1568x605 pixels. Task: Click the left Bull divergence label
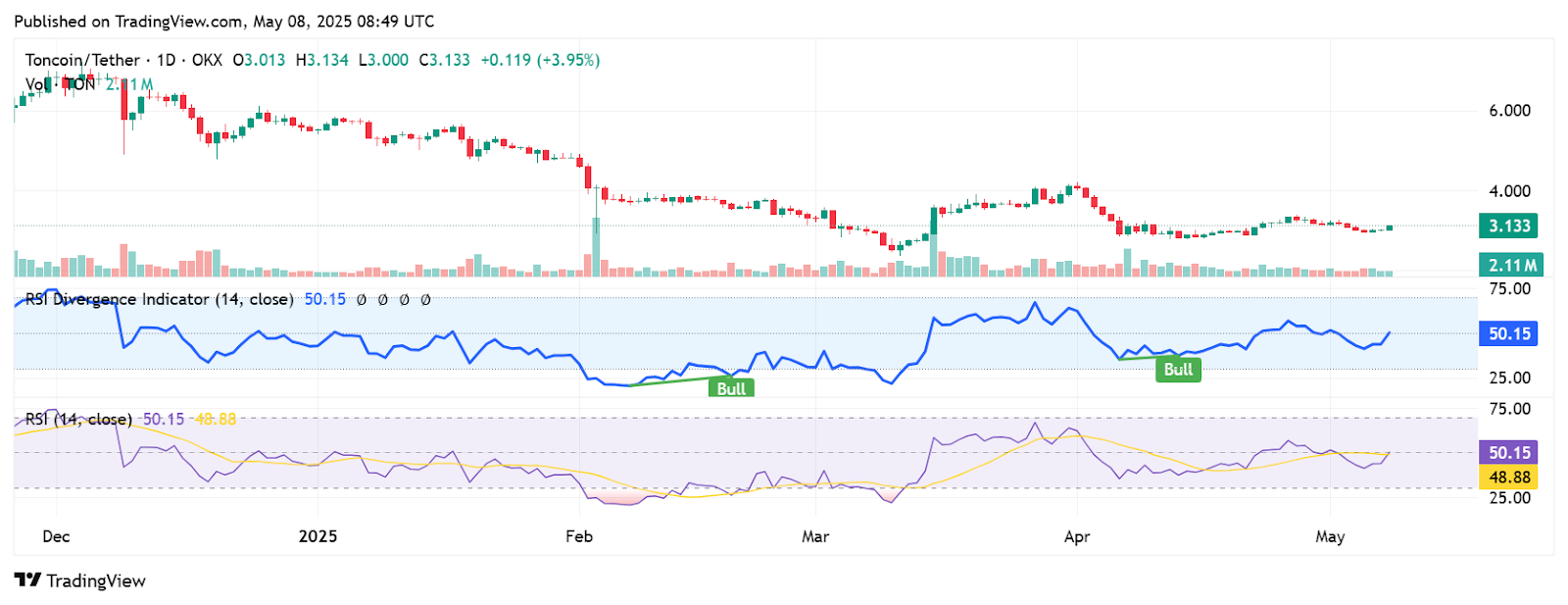click(x=731, y=388)
